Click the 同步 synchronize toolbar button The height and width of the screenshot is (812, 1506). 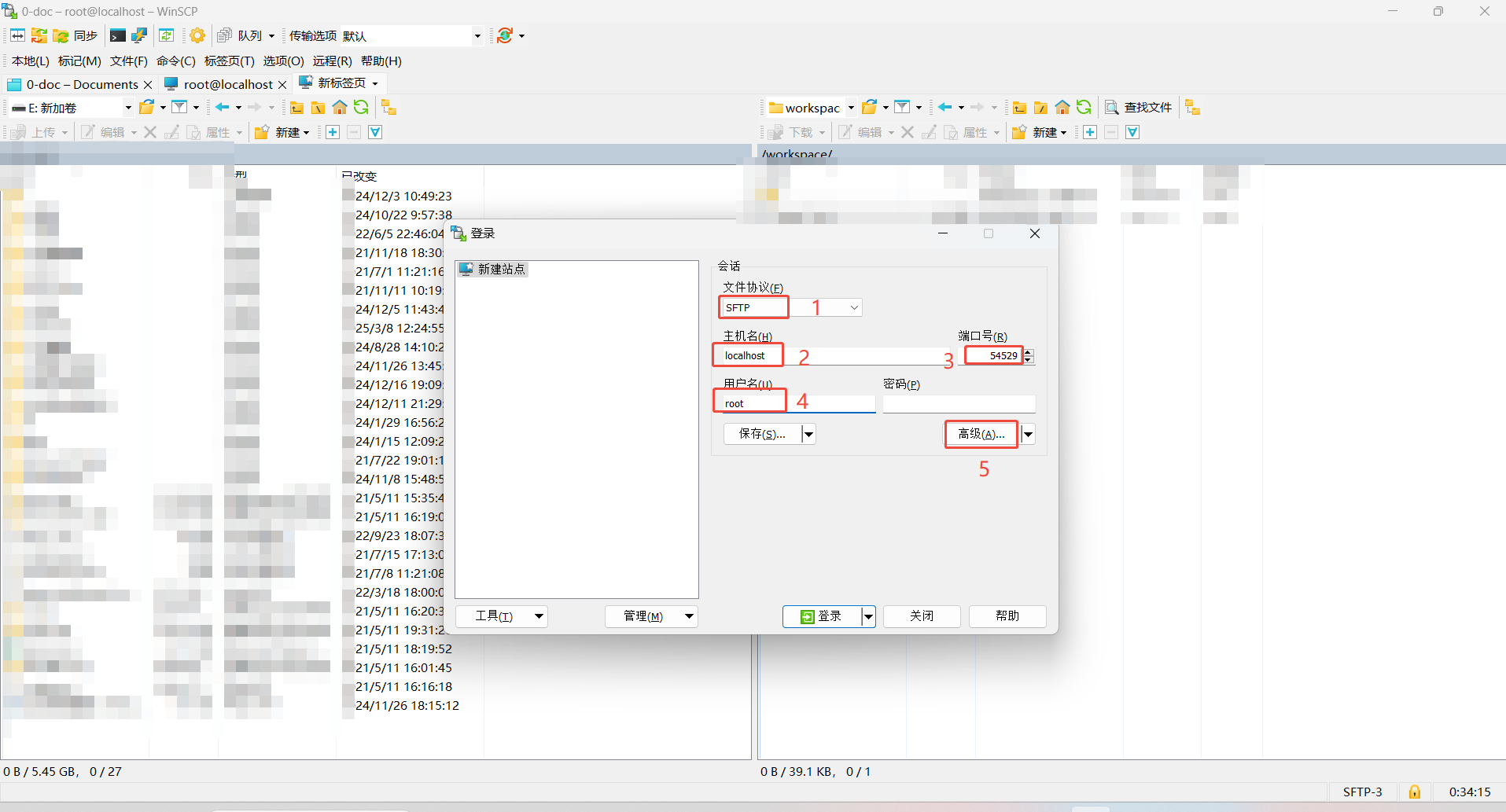pos(76,35)
